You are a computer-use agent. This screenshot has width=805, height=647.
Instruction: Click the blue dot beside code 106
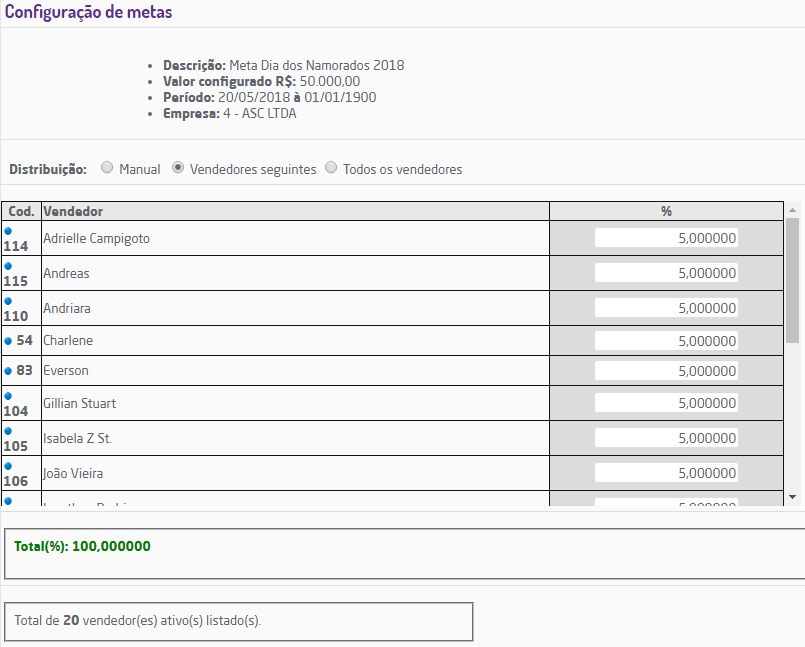click(x=8, y=465)
